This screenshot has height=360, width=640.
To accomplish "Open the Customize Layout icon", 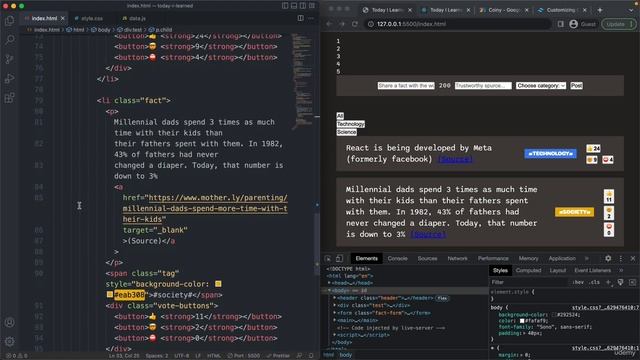I will pyautogui.click(x=312, y=6).
